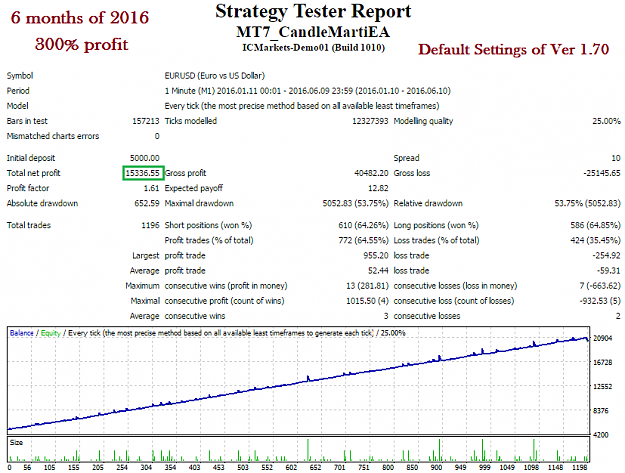Select consecutive profit value 1015.50 (4)
This screenshot has height=473, width=625.
pos(367,301)
